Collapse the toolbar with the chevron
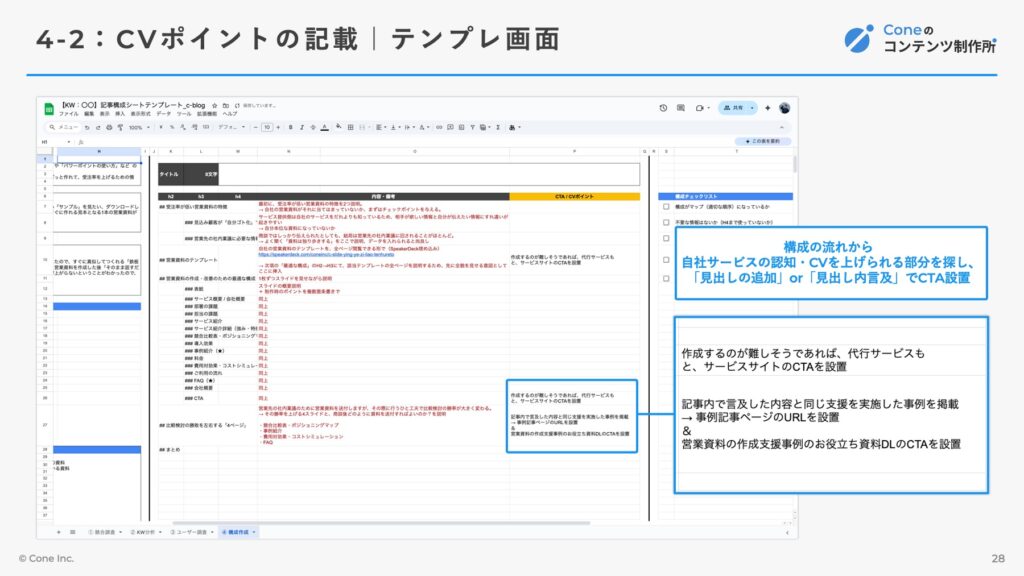This screenshot has width=1024, height=576. tap(782, 127)
